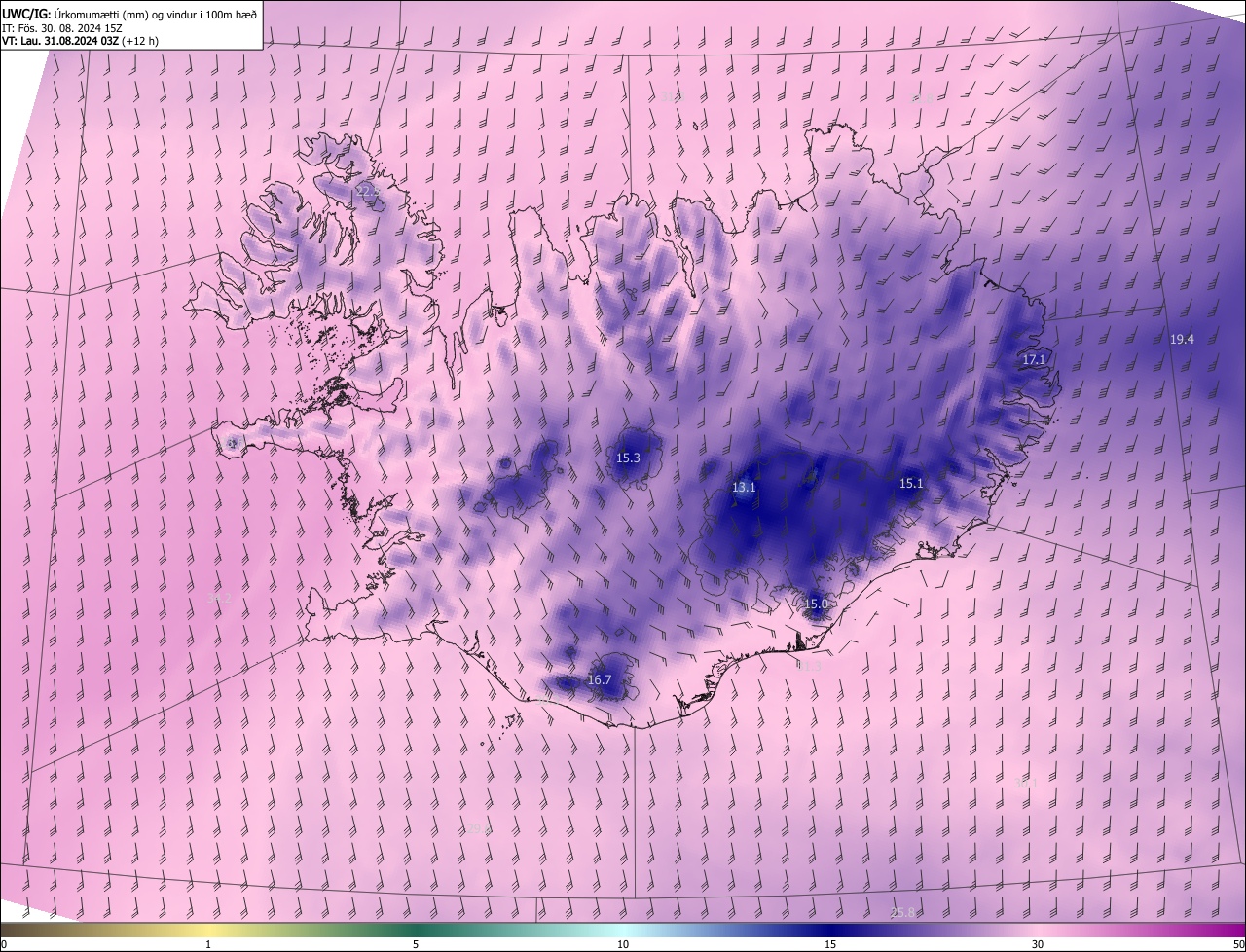Click the 22.2 value in the Westfjords
This screenshot has height=952, width=1246.
coord(367,192)
